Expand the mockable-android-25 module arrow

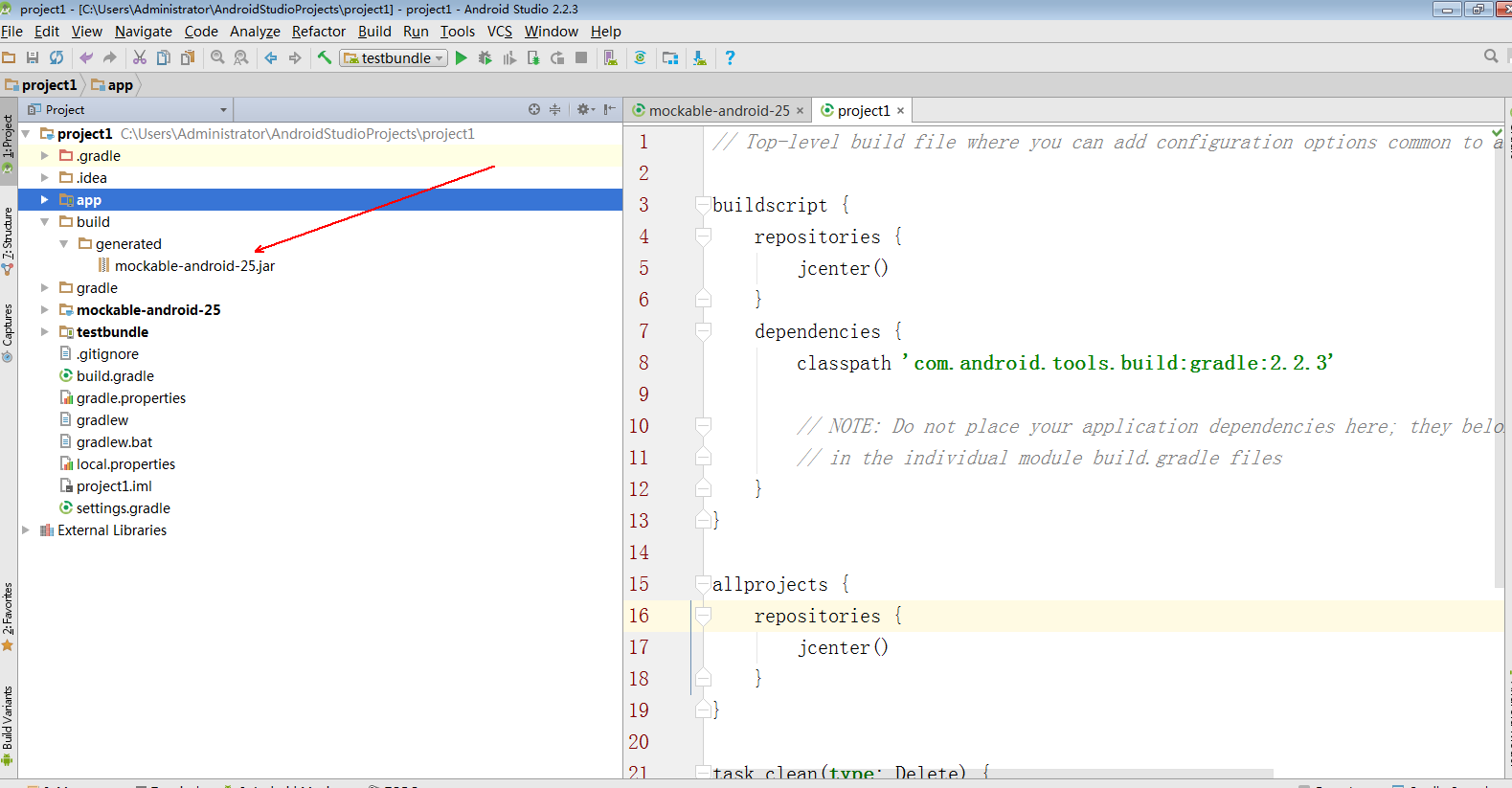coord(44,309)
